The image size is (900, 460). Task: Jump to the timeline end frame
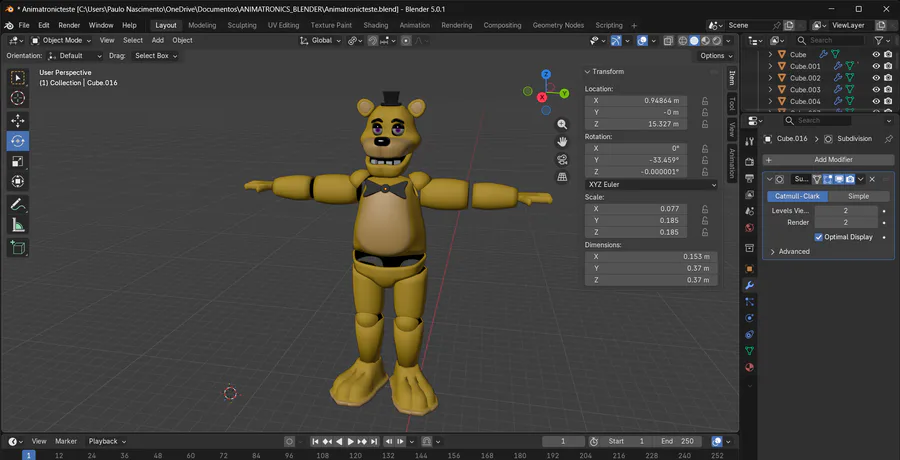[x=374, y=442]
